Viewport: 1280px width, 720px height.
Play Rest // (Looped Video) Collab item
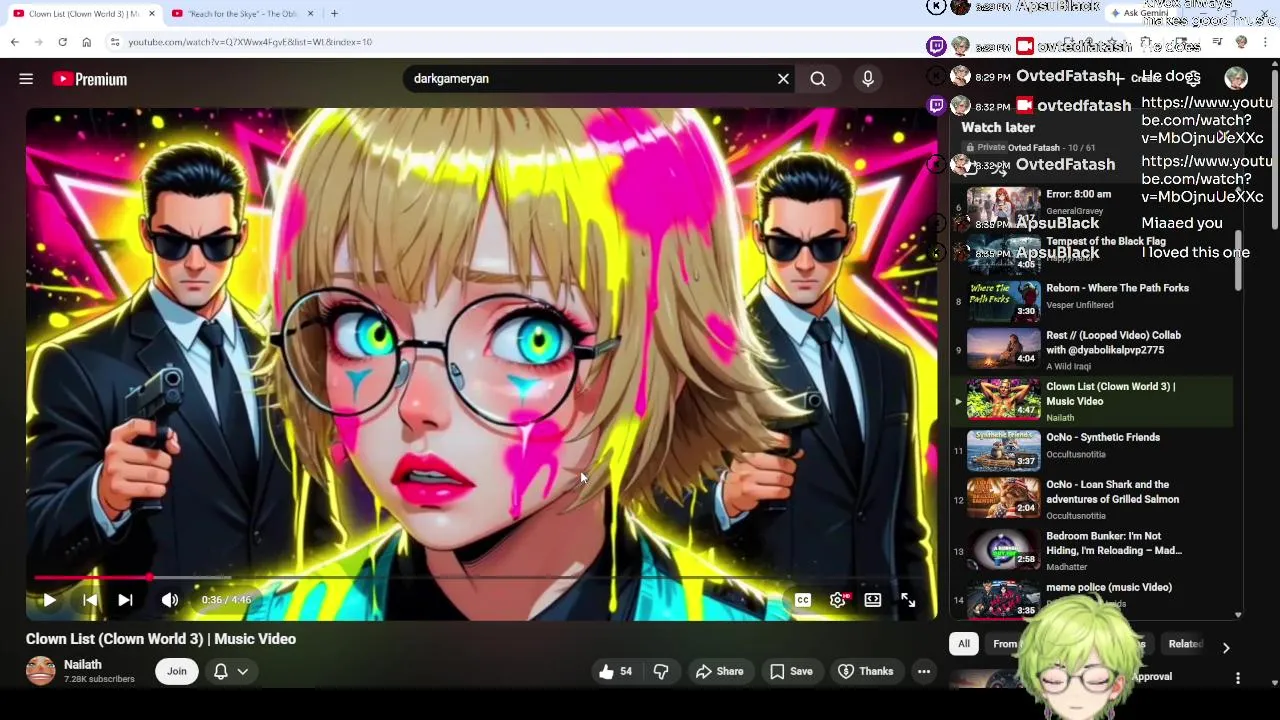pyautogui.click(x=1091, y=350)
